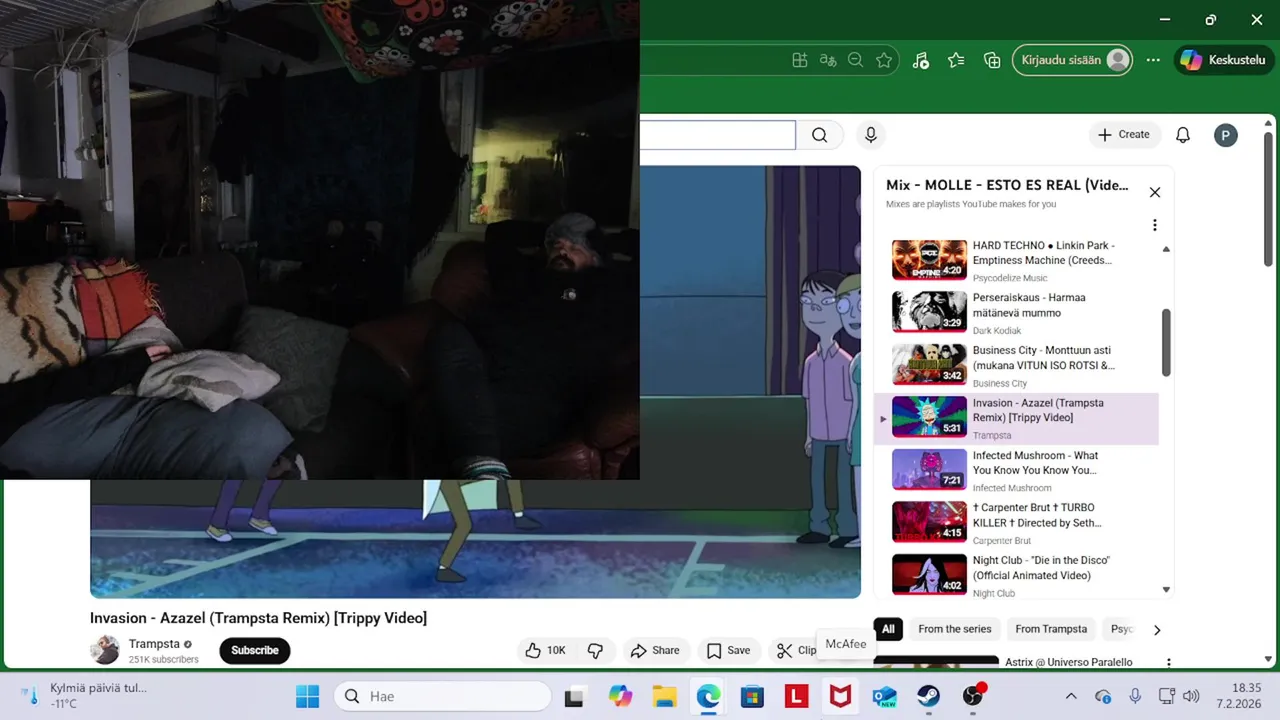This screenshot has height=720, width=1280.
Task: Select the Invasion - Azazel Trampsta Remix entry
Action: 1017,418
